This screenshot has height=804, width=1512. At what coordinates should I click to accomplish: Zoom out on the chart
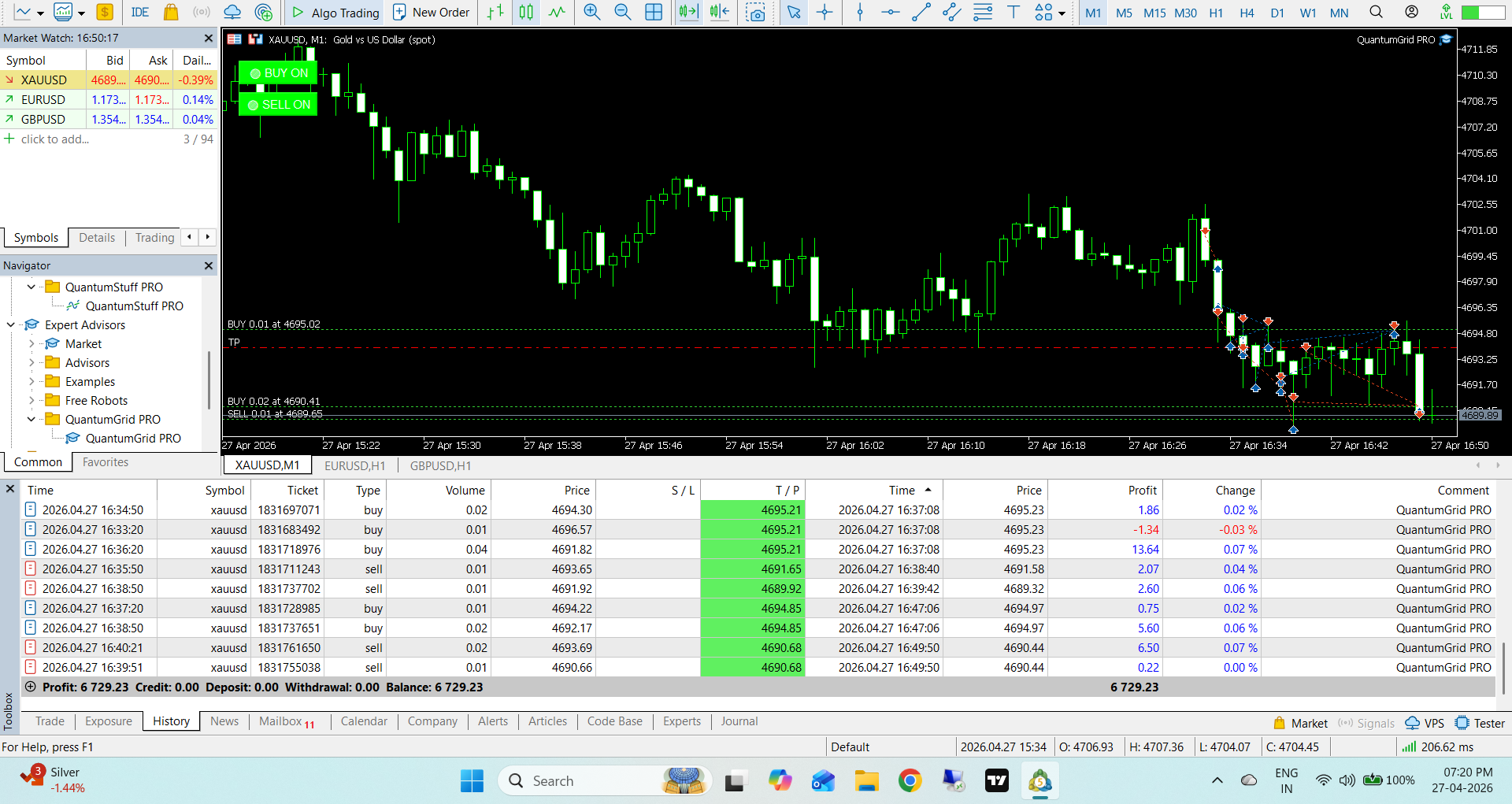point(622,12)
